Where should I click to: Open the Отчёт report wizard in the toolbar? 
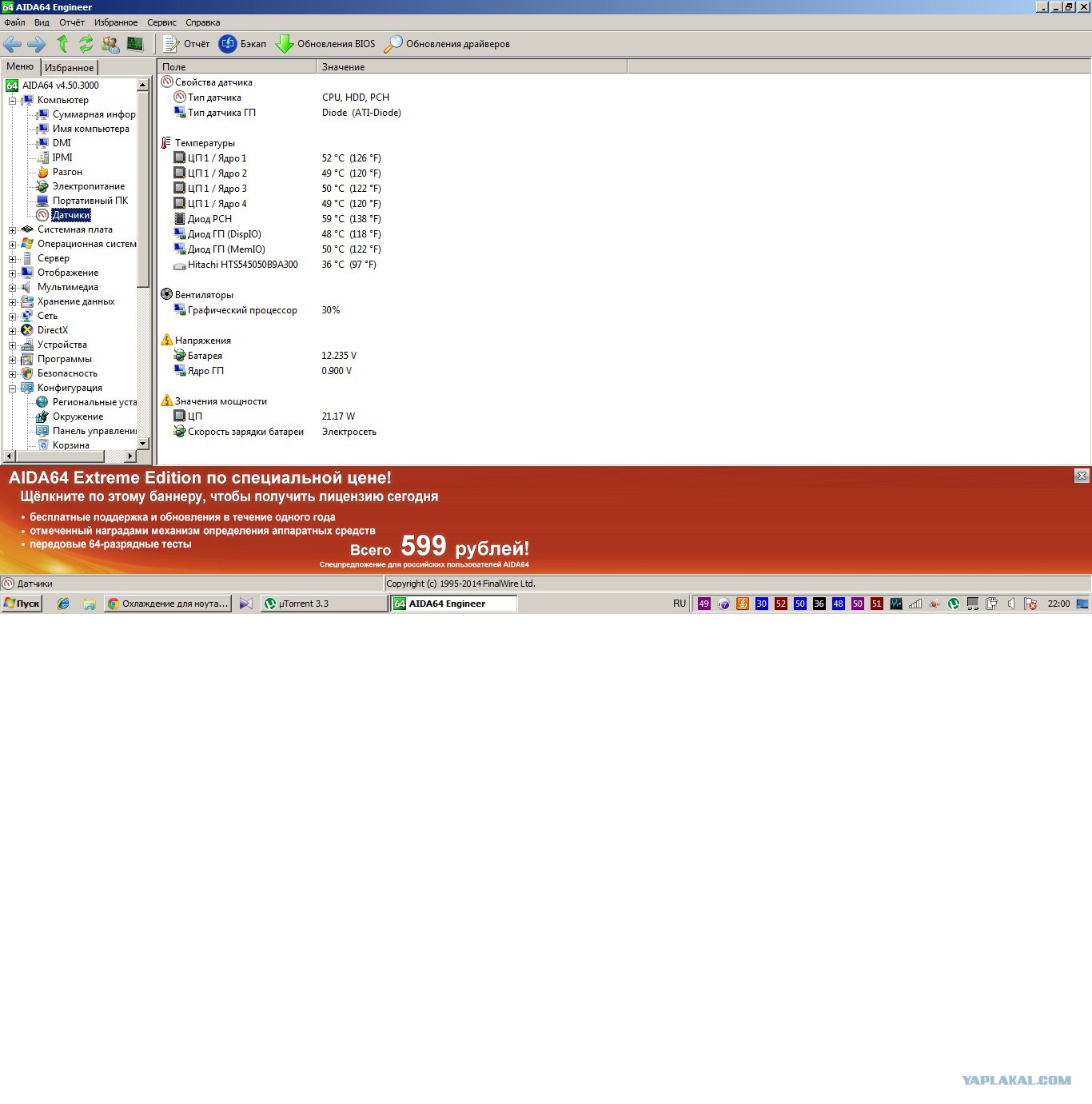tap(186, 44)
